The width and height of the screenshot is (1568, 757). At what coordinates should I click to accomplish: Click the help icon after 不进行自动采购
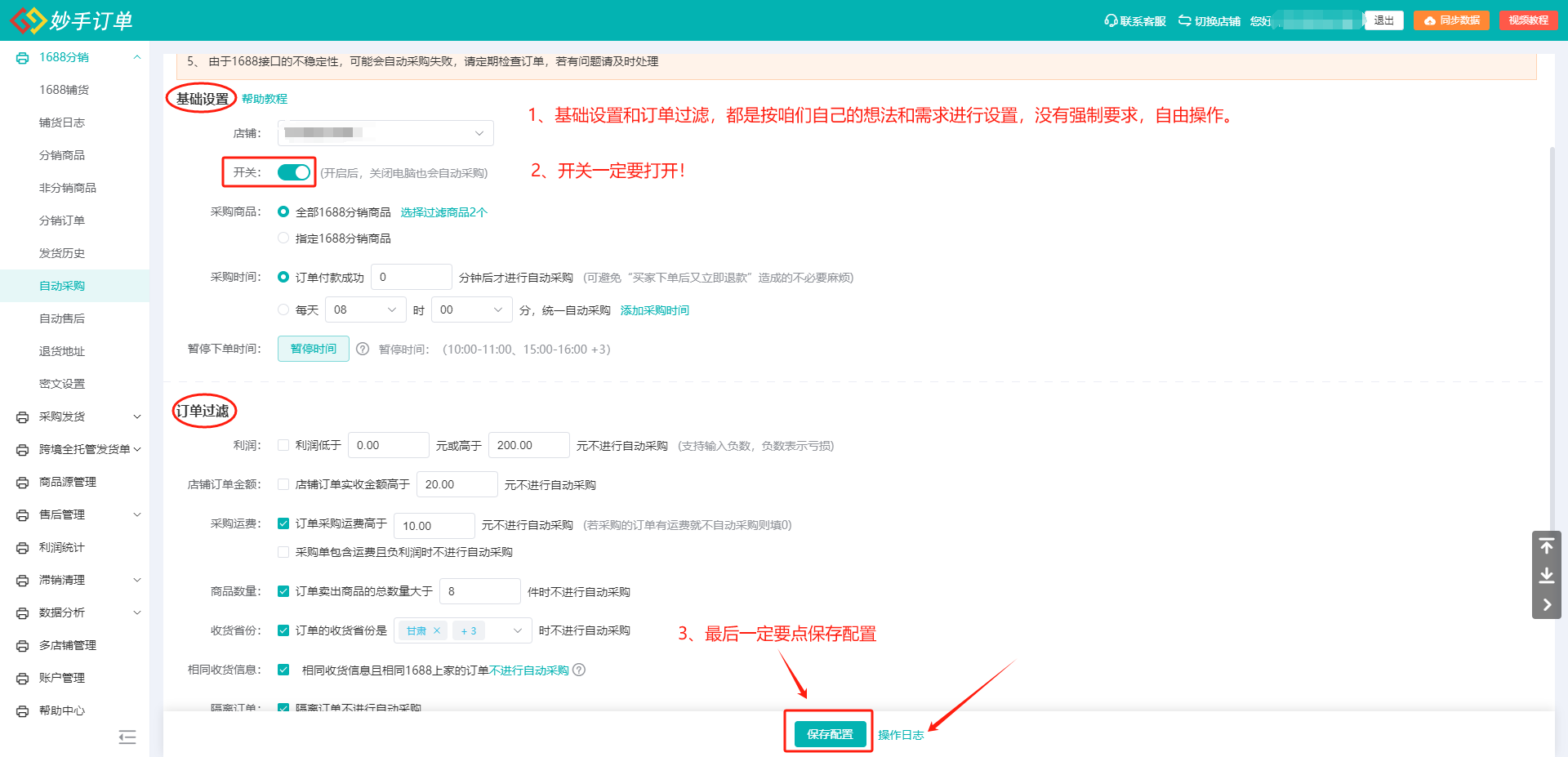(579, 670)
